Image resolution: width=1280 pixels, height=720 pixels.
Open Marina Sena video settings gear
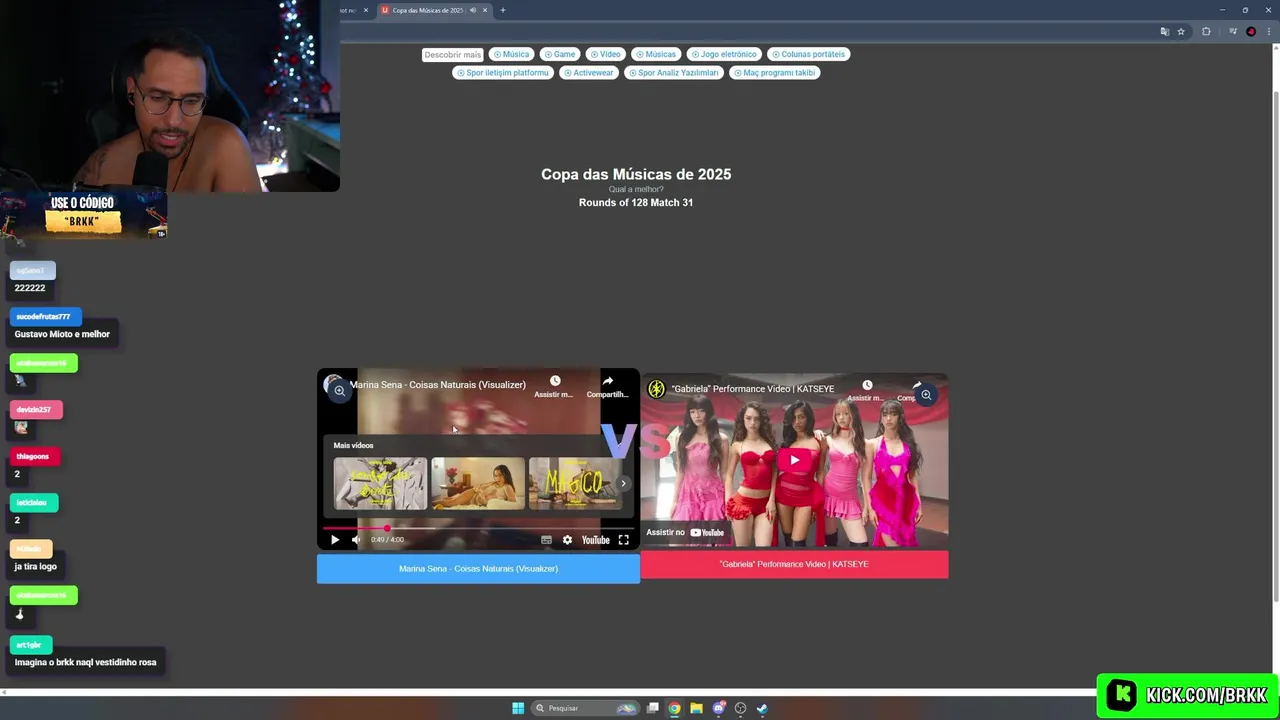point(567,540)
